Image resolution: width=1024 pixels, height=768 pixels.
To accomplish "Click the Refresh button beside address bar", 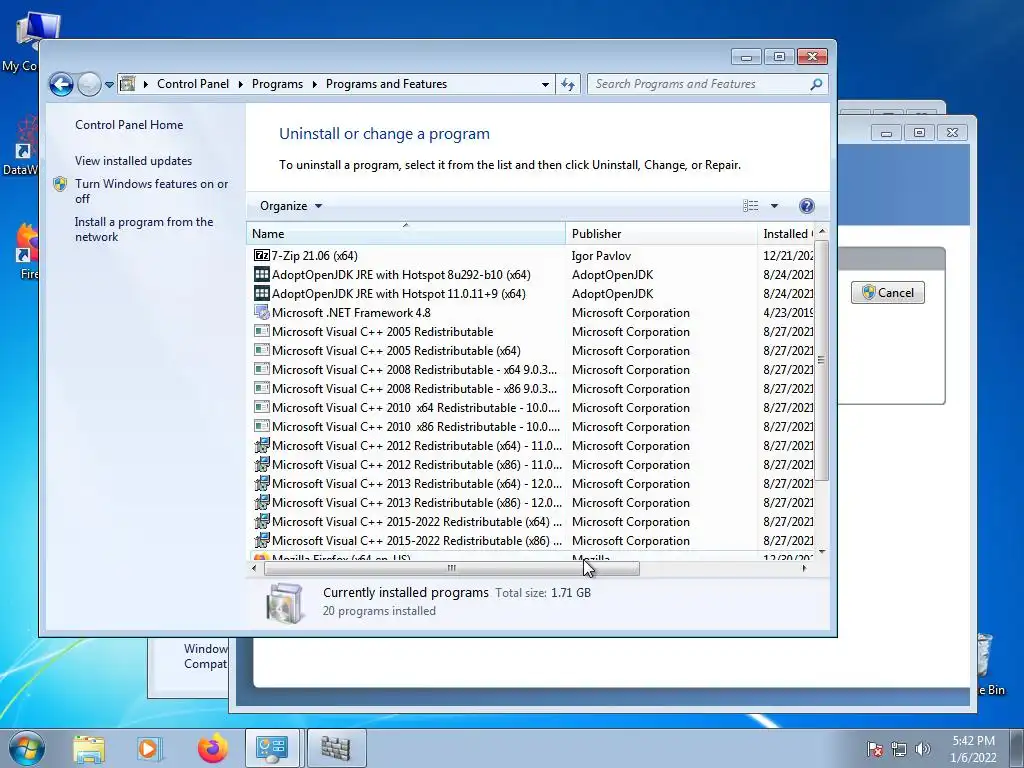I will point(568,84).
